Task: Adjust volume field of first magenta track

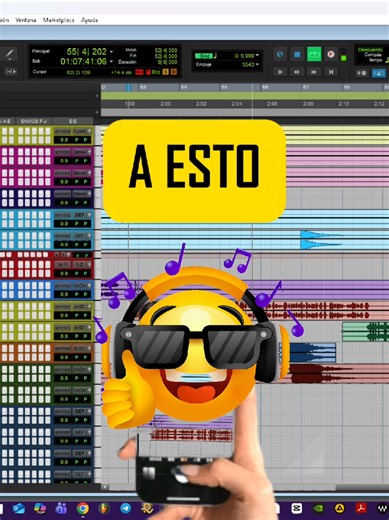Action: tap(63, 161)
